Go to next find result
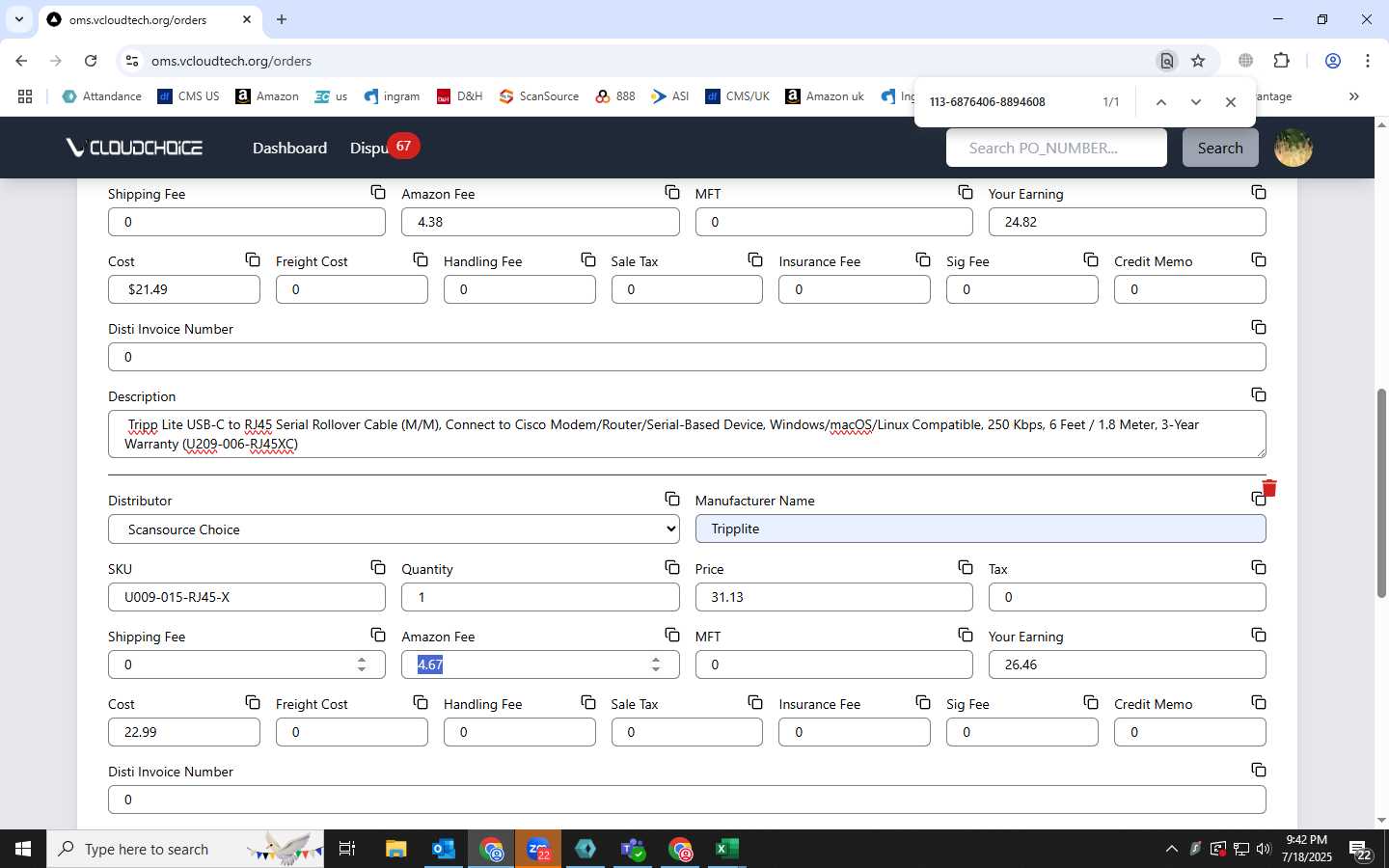The width and height of the screenshot is (1389, 868). point(1196,102)
